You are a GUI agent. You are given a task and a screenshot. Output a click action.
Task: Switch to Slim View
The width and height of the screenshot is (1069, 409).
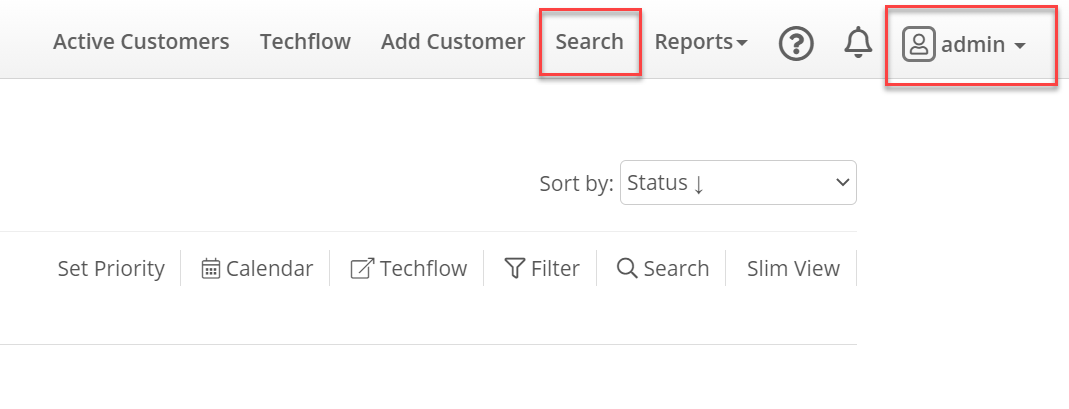tap(794, 269)
